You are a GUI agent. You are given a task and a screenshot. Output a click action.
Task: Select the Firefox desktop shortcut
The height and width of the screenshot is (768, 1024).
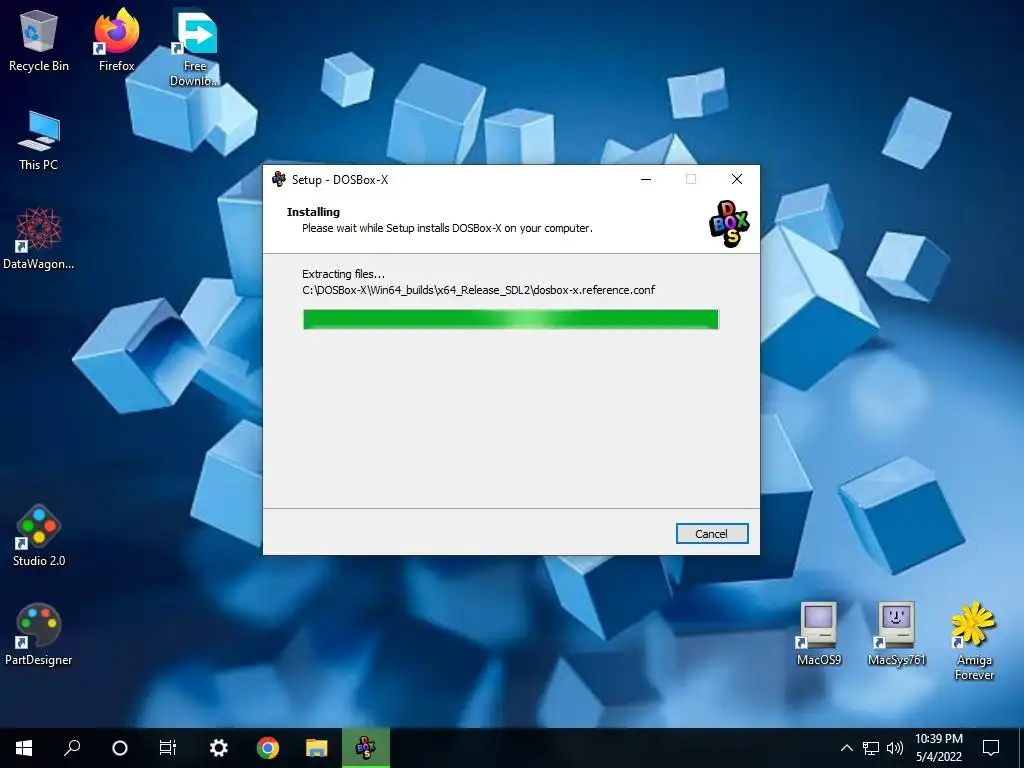click(x=117, y=40)
